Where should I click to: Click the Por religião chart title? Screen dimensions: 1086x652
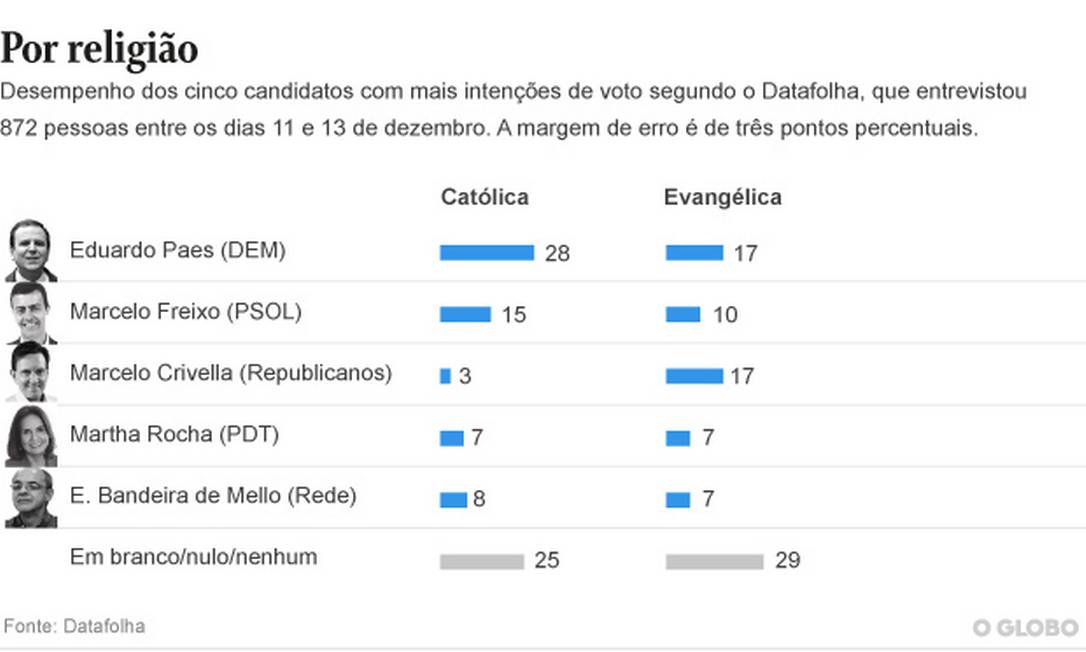point(99,48)
